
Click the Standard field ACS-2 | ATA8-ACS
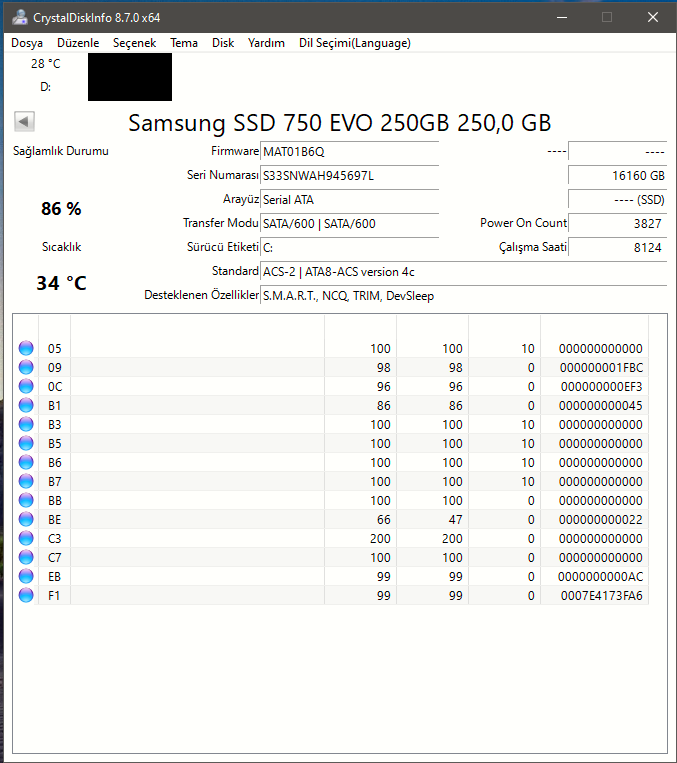coord(463,272)
